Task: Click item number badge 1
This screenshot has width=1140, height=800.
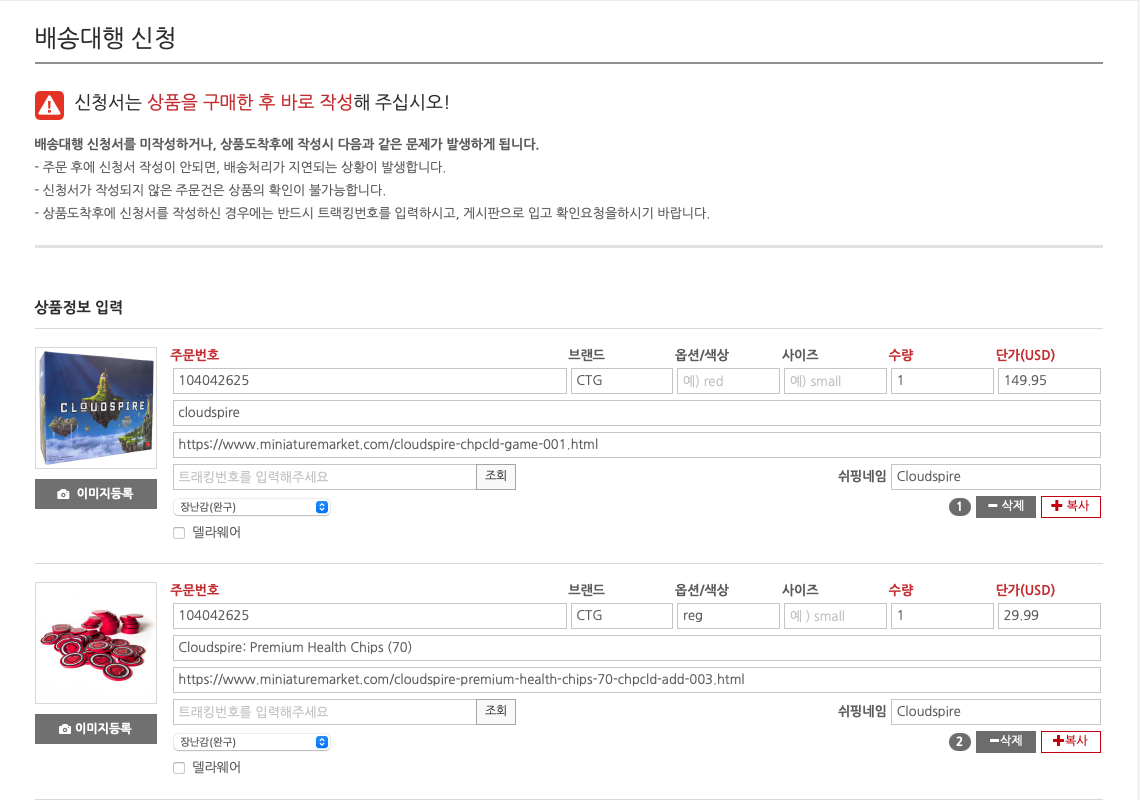Action: 960,507
